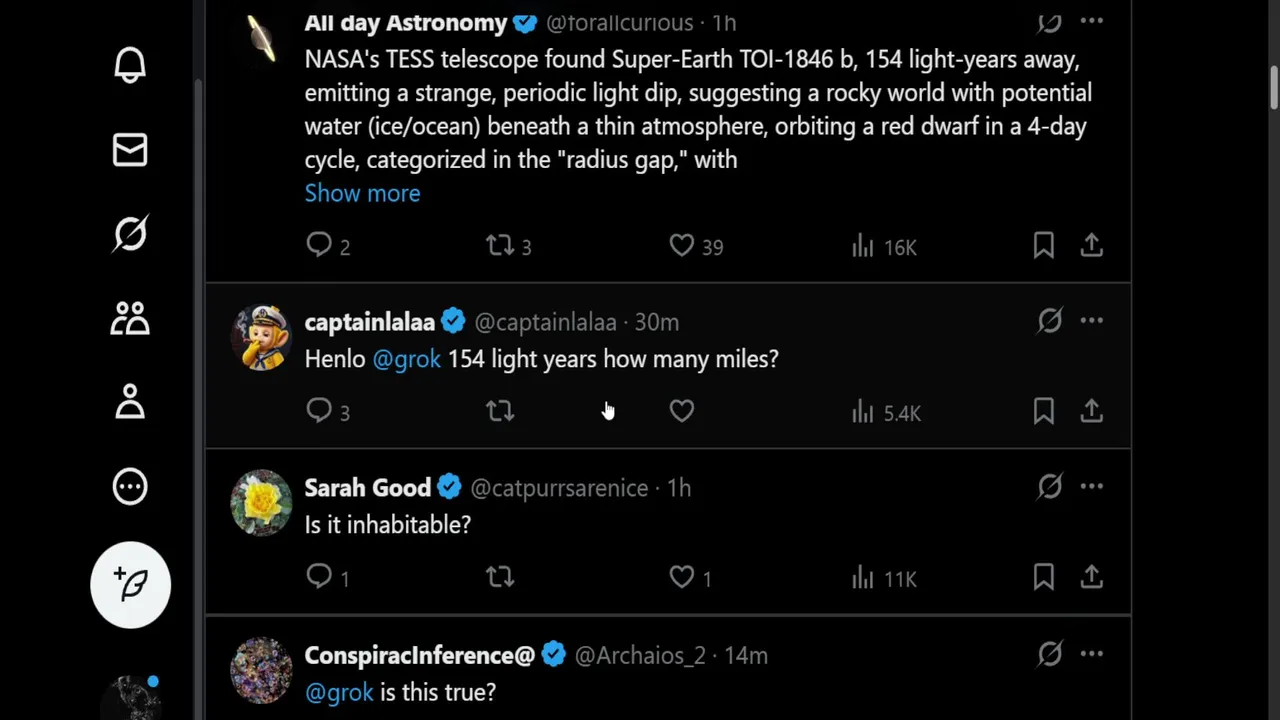
Task: Reply to captainlalaa's light years post
Action: (319, 411)
